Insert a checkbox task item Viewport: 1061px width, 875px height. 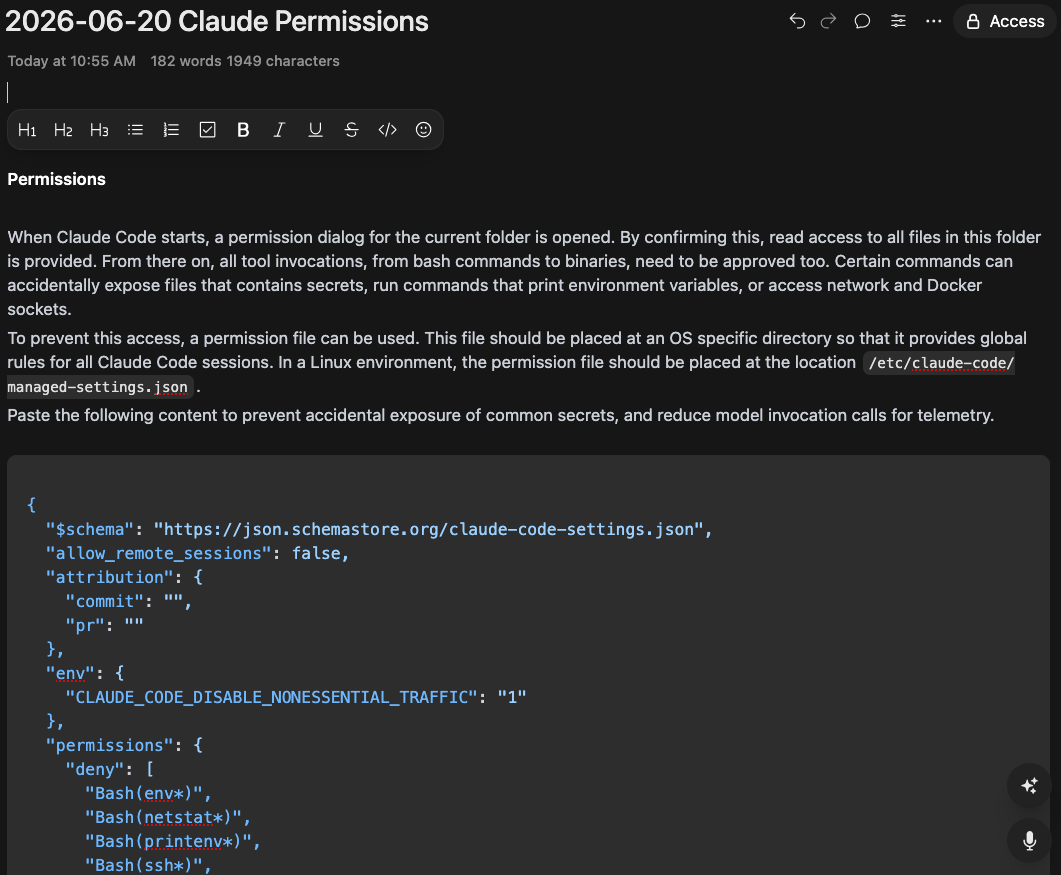208,130
